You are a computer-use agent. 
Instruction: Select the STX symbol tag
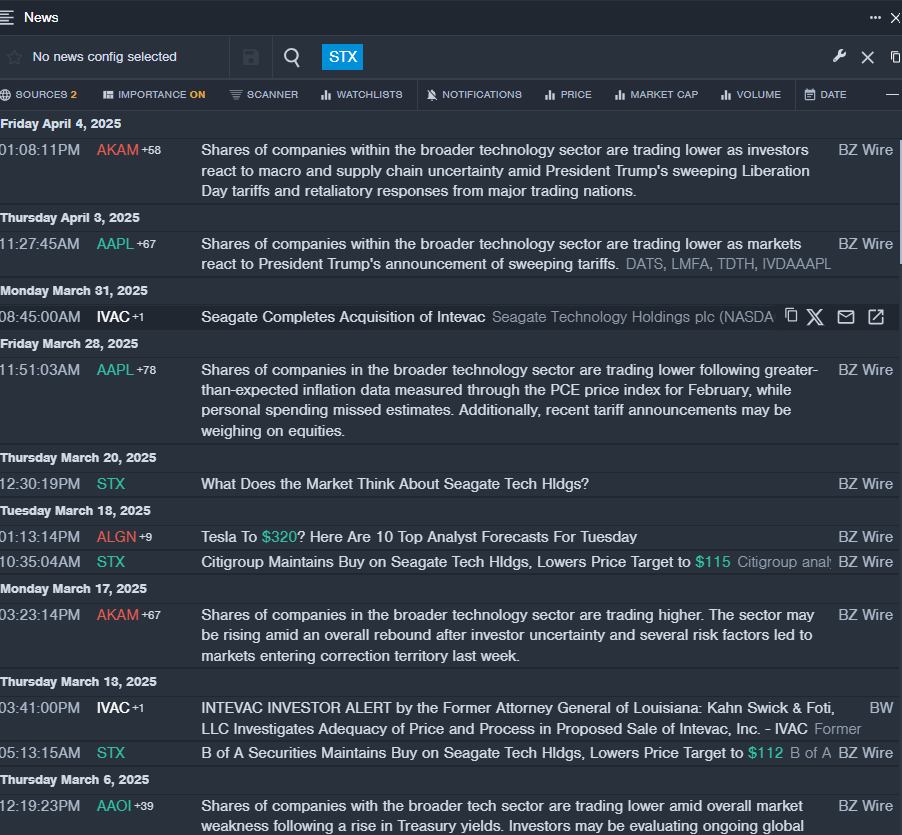pyautogui.click(x=342, y=57)
